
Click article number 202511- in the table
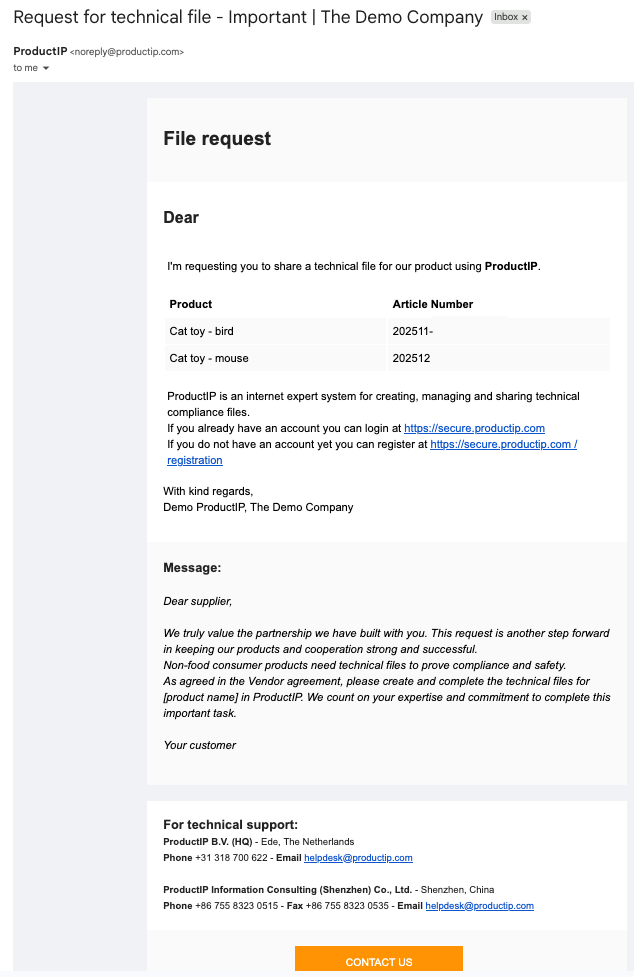click(x=413, y=331)
